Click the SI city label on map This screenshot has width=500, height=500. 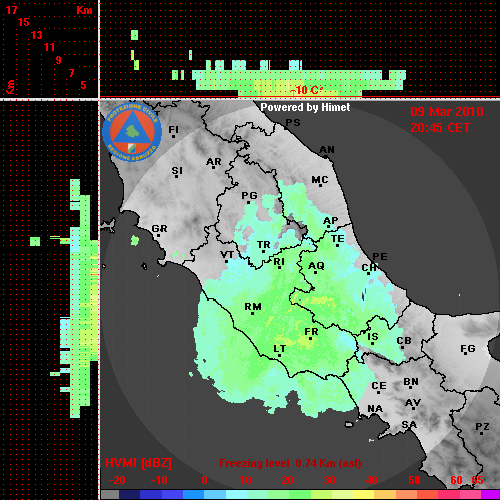coord(177,171)
